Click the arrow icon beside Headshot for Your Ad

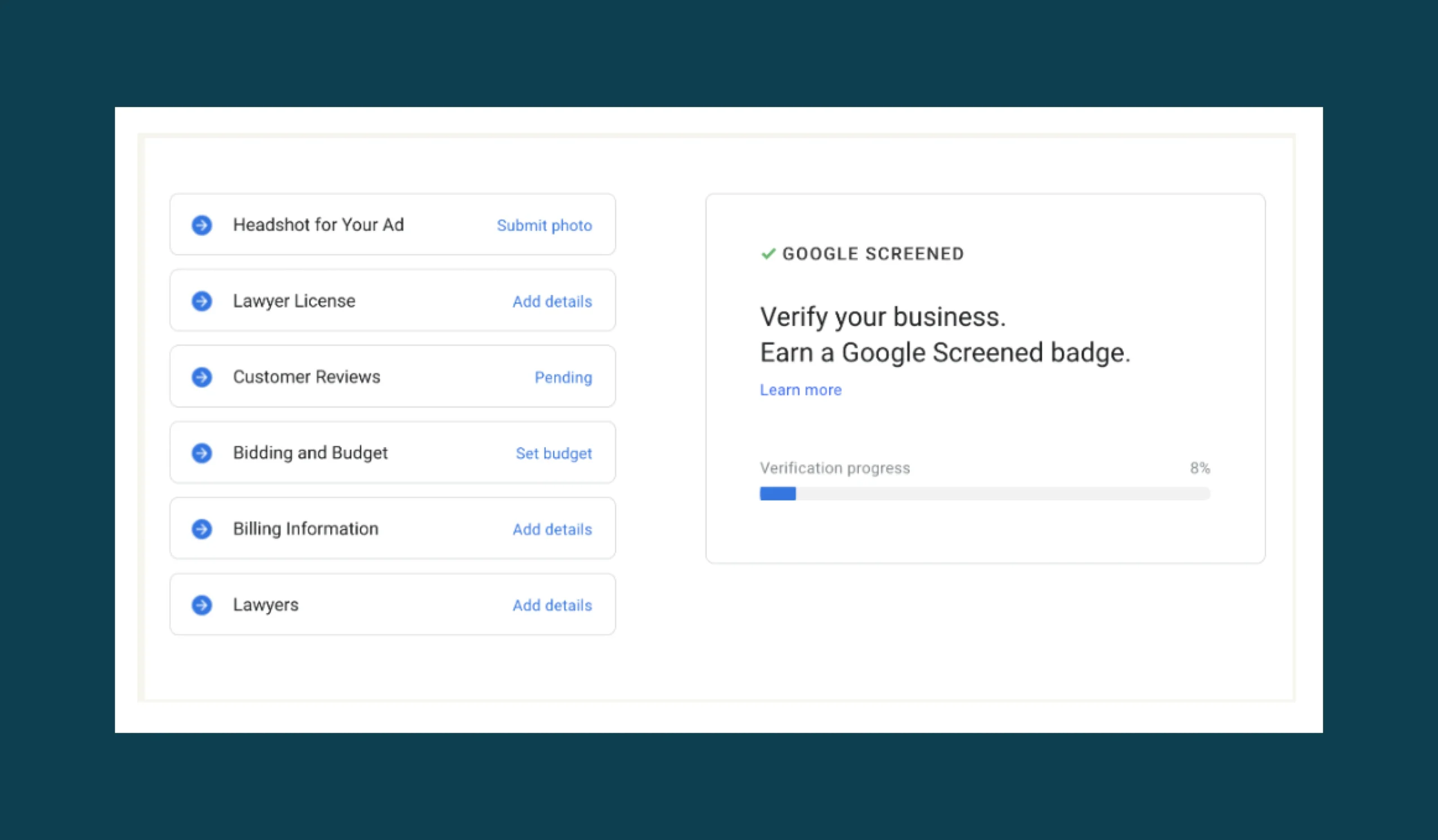202,225
